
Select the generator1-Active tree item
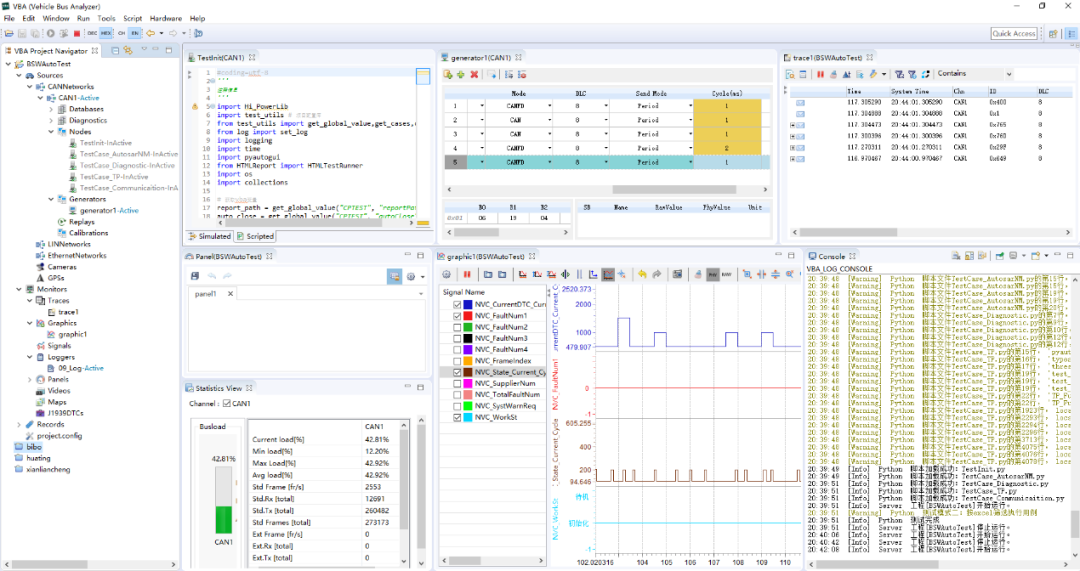click(x=109, y=211)
